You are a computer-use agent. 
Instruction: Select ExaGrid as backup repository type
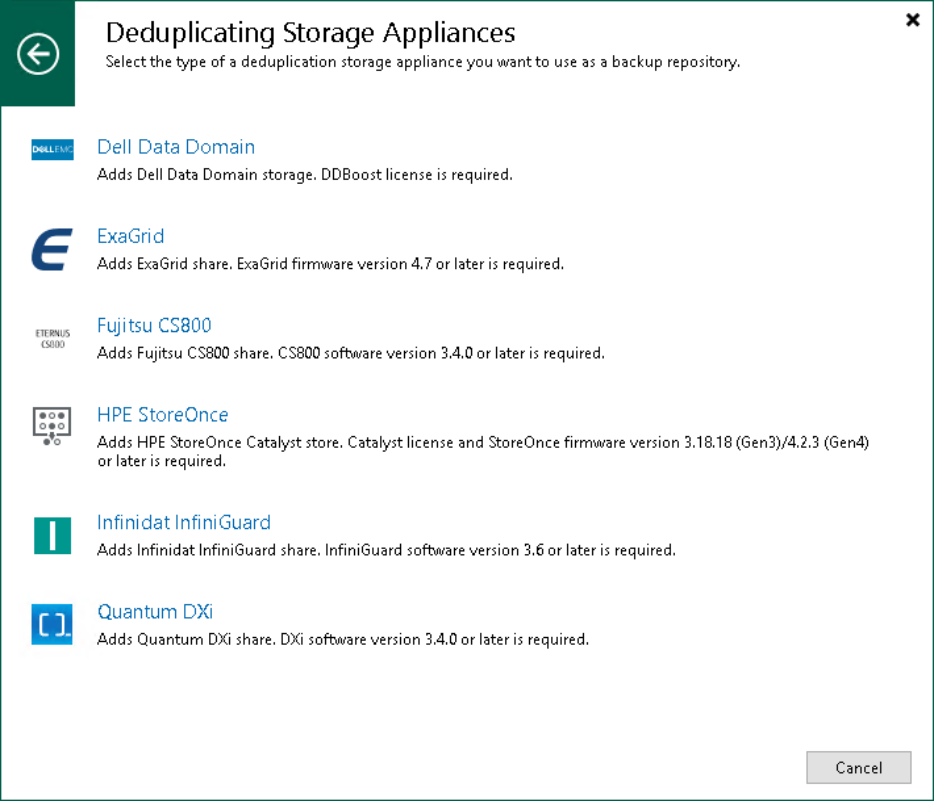[130, 236]
